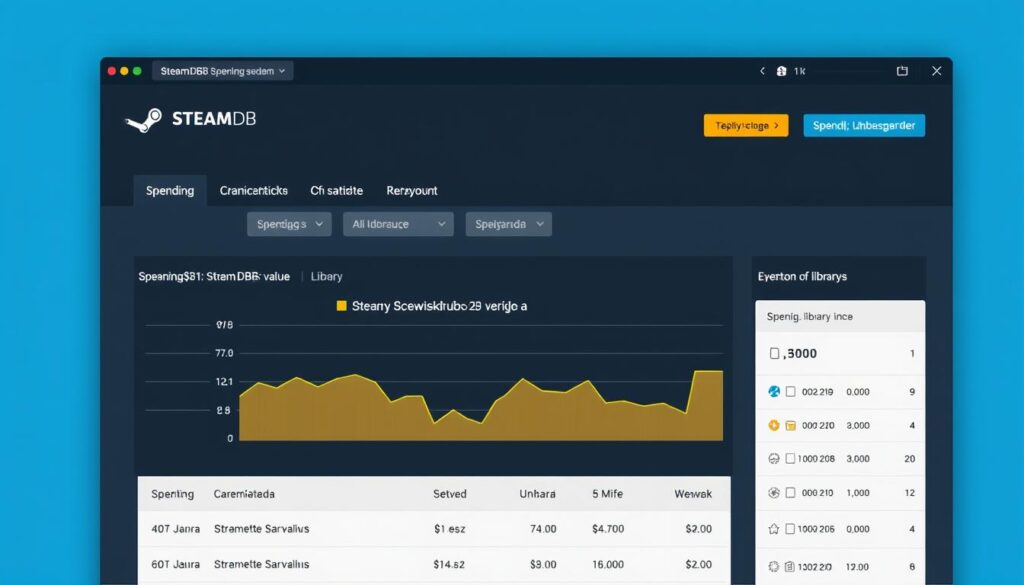This screenshot has height=585, width=1024.
Task: Switch to the Cranicanticks tab
Action: click(x=253, y=190)
